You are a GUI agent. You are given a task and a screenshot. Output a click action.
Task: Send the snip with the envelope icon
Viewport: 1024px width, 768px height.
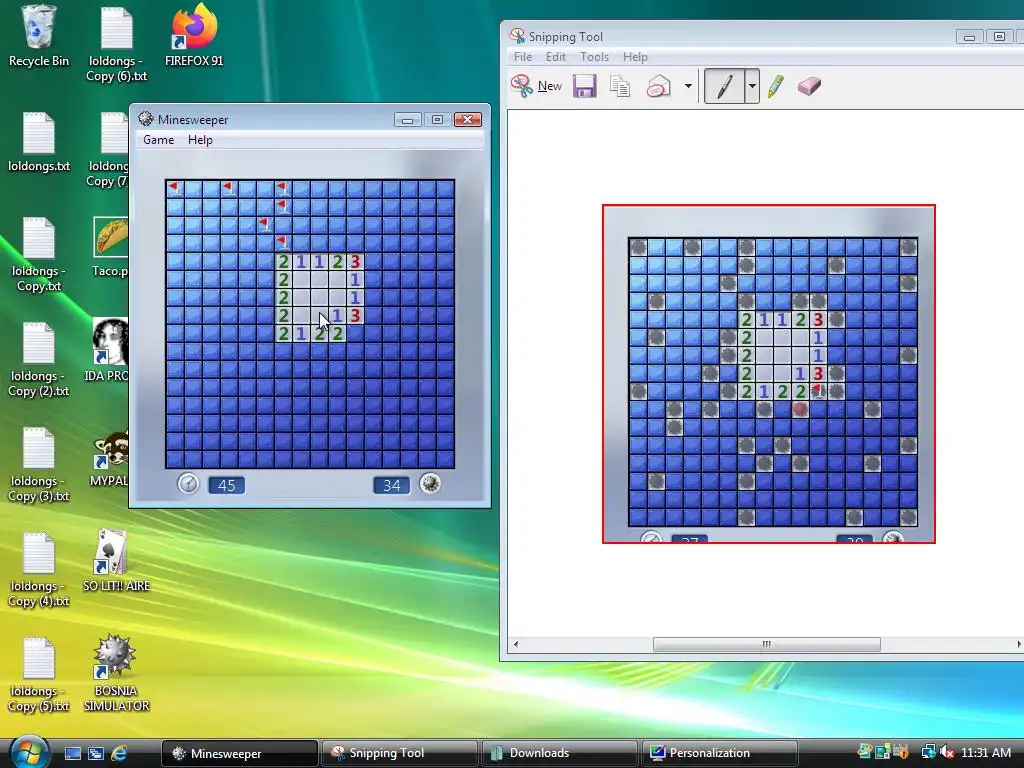658,86
